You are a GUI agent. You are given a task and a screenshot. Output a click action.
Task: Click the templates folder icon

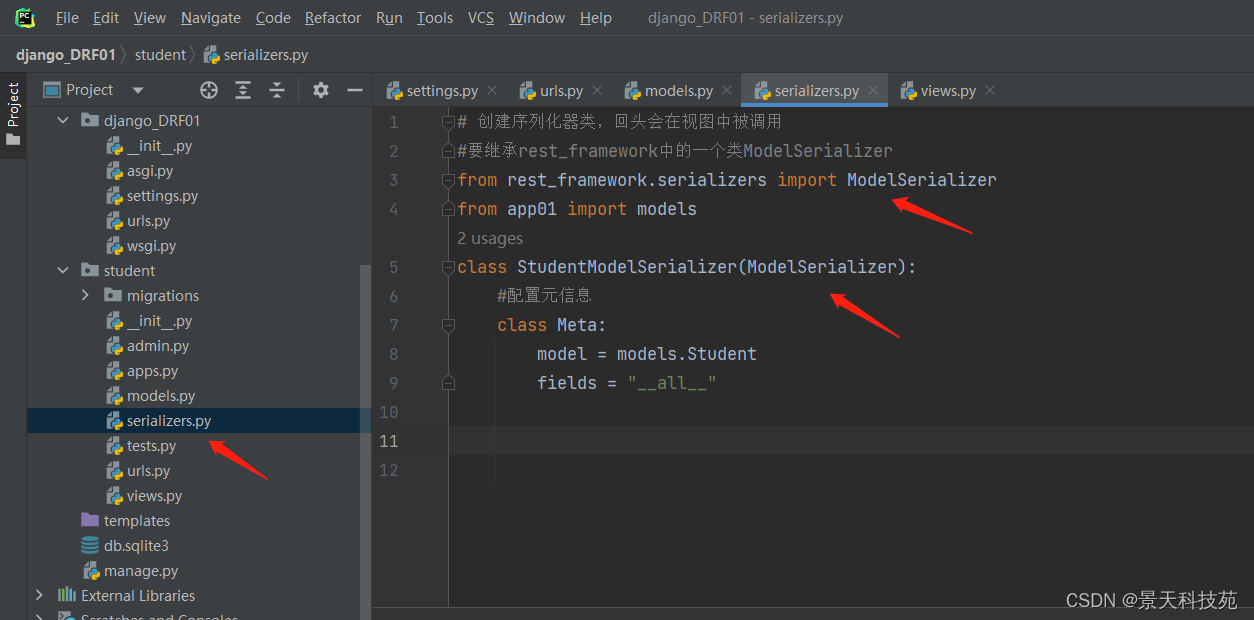point(89,520)
